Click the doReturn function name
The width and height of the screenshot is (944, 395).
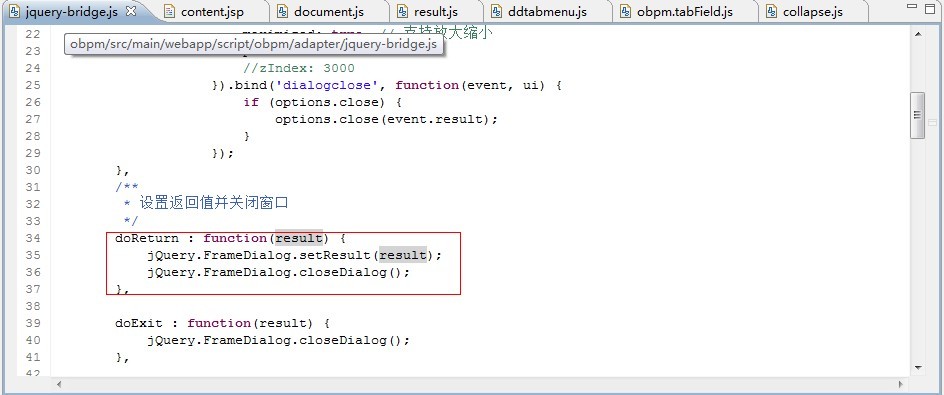(x=146, y=238)
